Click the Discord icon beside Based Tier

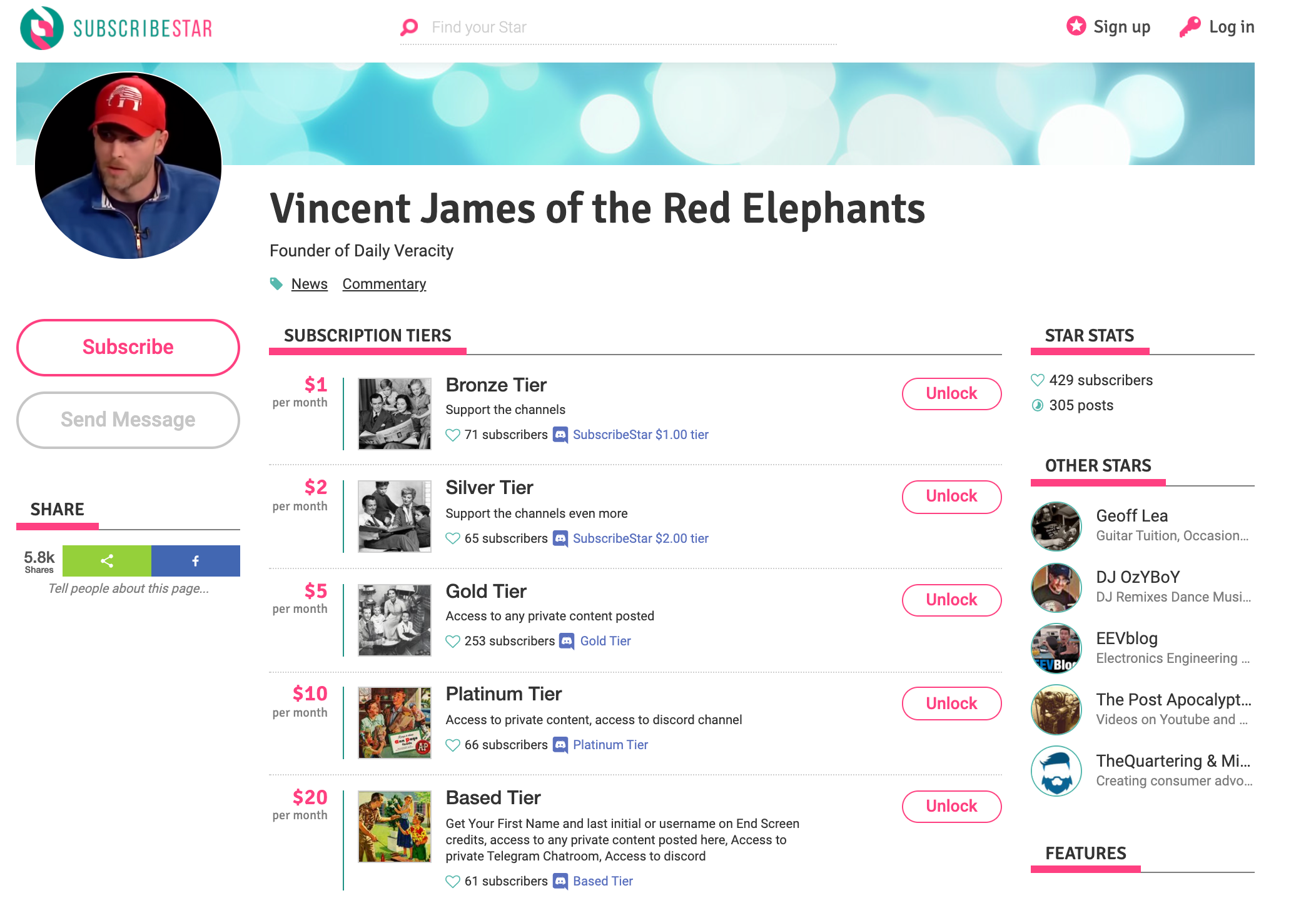tap(560, 881)
